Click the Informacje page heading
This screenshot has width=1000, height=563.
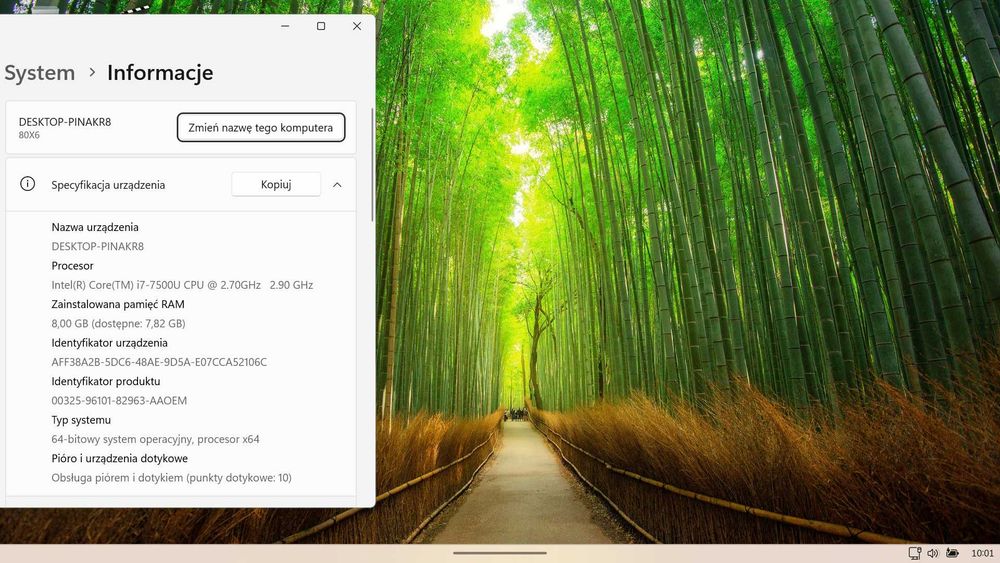pyautogui.click(x=160, y=73)
